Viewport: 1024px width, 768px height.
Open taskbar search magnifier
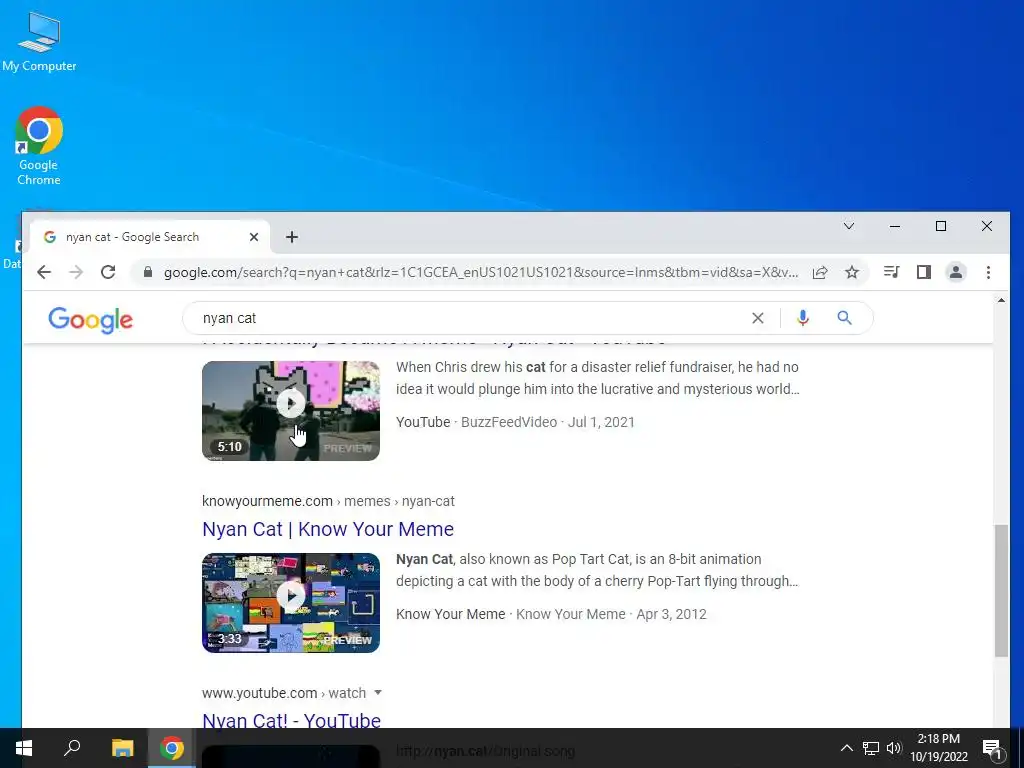click(x=72, y=748)
